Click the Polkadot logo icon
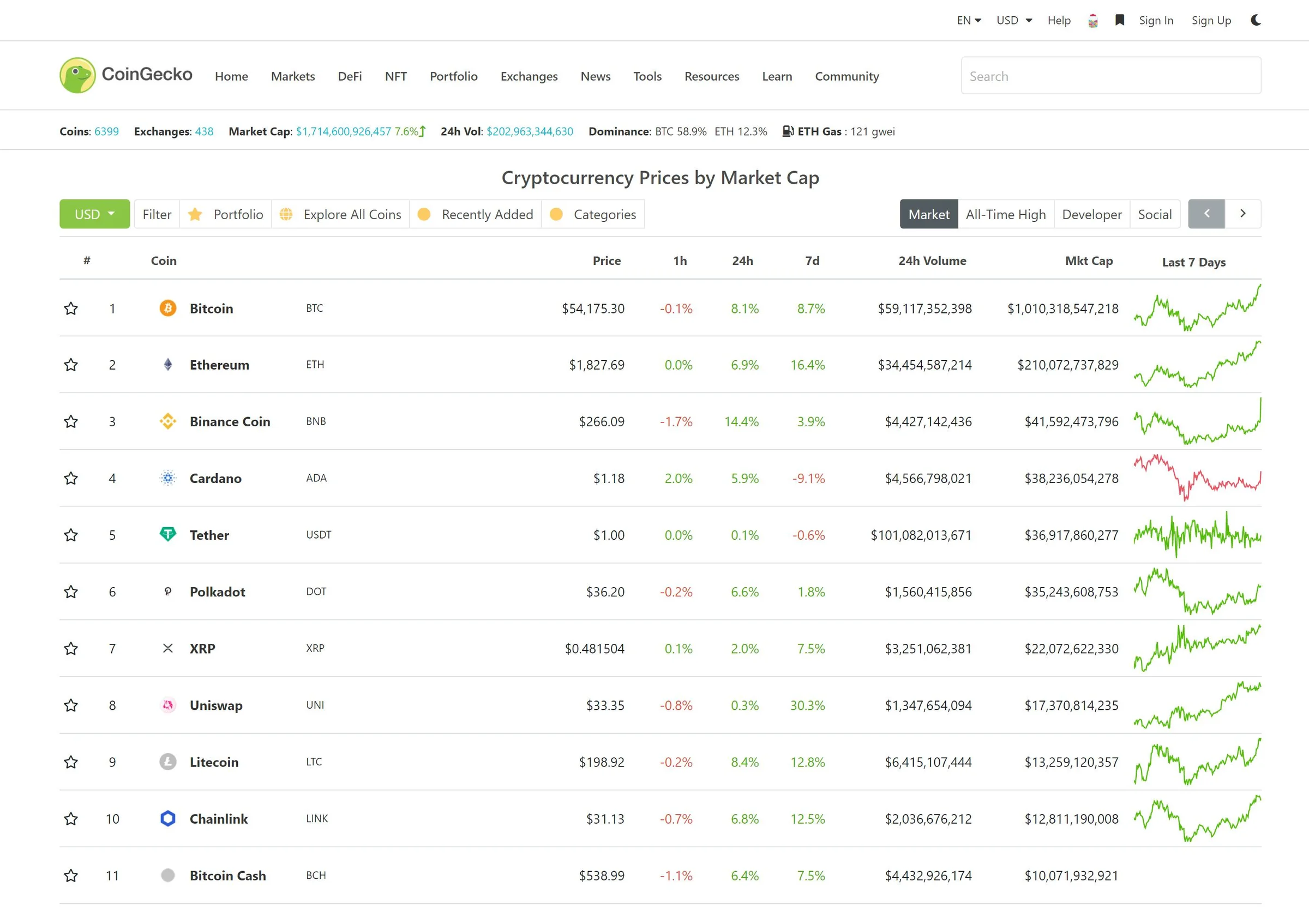 click(x=167, y=591)
